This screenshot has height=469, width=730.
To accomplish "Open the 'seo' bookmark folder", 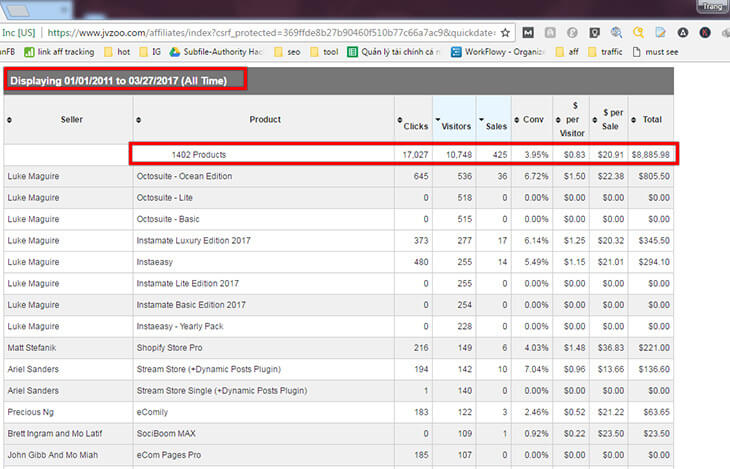I will (287, 52).
